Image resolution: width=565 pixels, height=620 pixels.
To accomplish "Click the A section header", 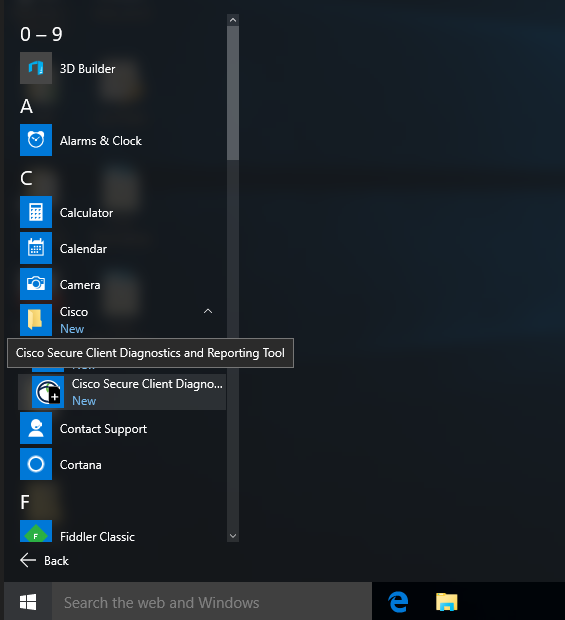I will pos(26,106).
